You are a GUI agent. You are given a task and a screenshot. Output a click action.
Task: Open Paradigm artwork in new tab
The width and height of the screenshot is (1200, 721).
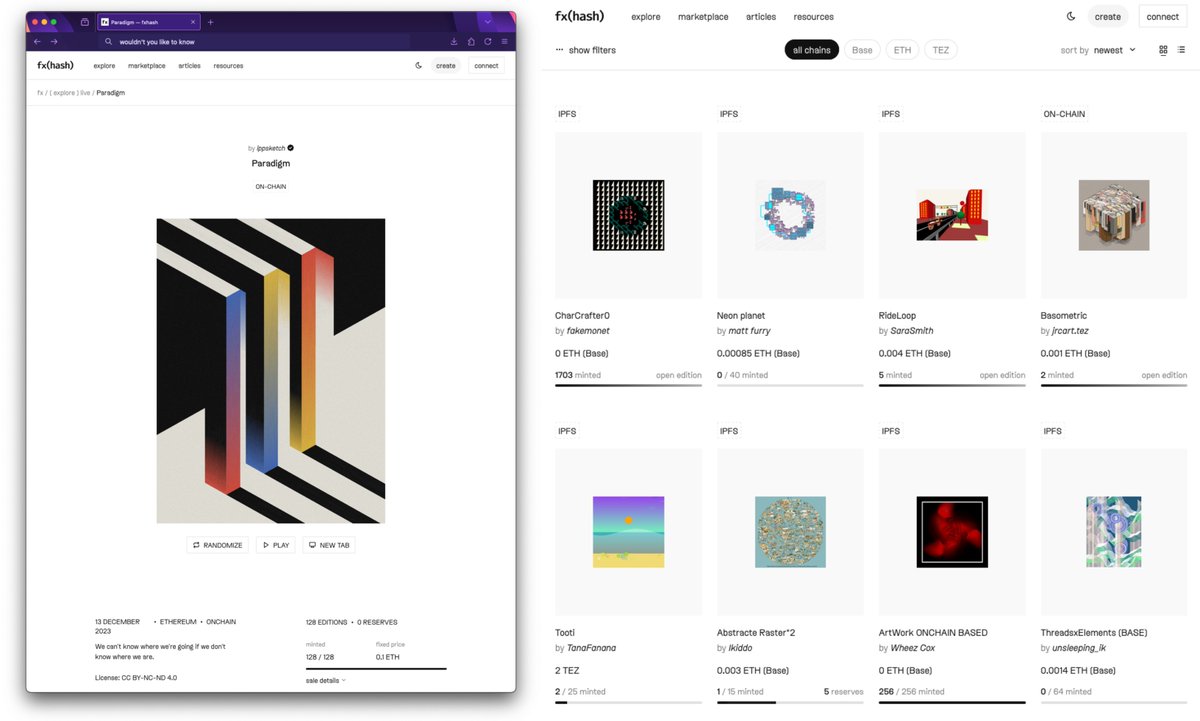tap(329, 545)
